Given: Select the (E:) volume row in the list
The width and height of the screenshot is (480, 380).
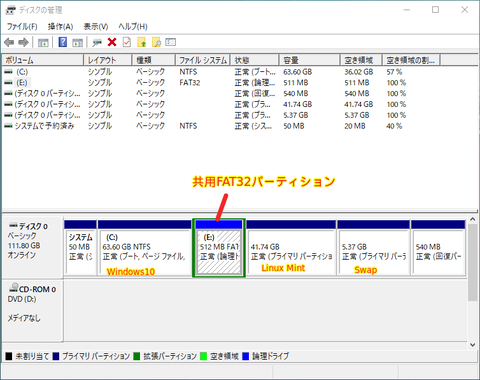Looking at the screenshot, I should [220, 82].
